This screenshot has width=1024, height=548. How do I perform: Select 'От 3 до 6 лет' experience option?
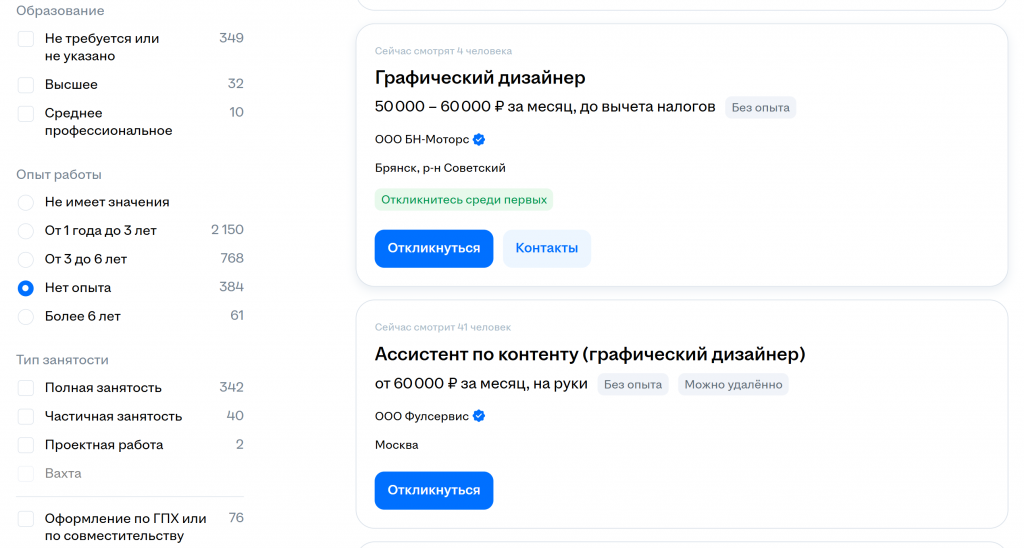tap(25, 260)
